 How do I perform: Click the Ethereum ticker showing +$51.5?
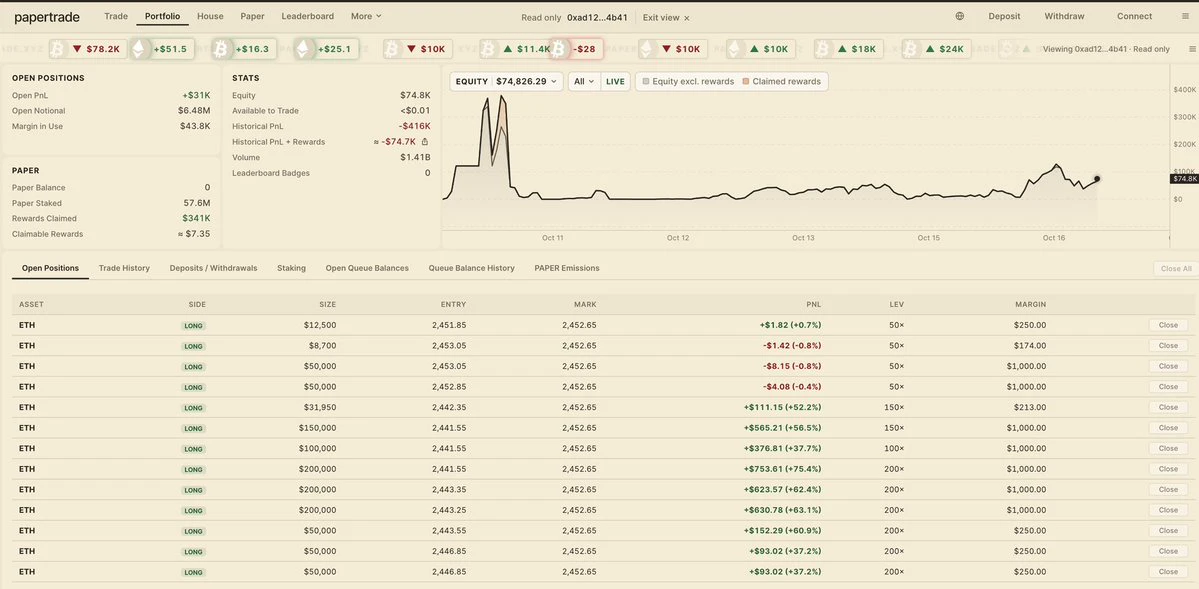161,49
